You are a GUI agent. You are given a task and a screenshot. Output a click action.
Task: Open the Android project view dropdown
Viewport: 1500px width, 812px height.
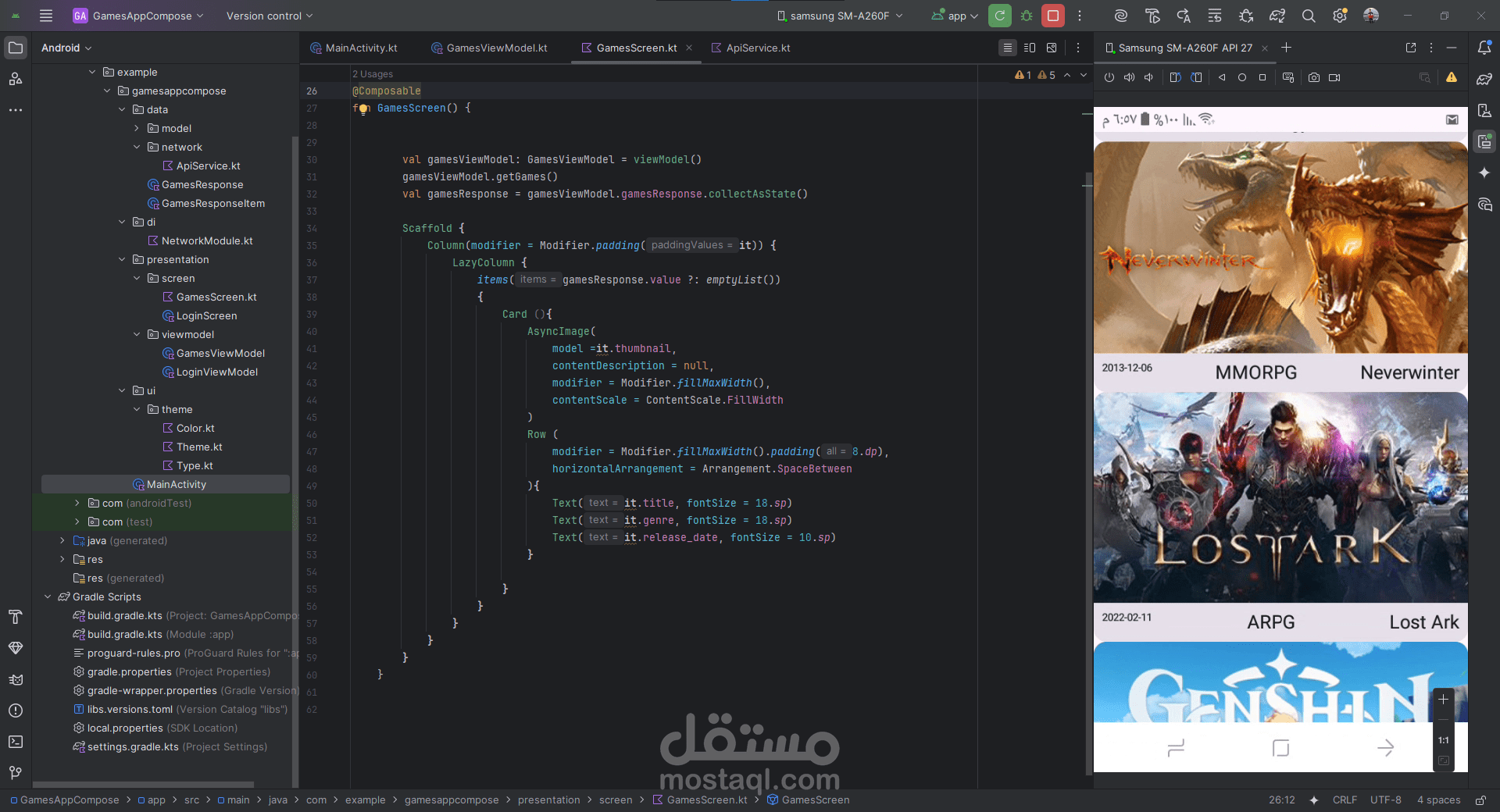(66, 48)
